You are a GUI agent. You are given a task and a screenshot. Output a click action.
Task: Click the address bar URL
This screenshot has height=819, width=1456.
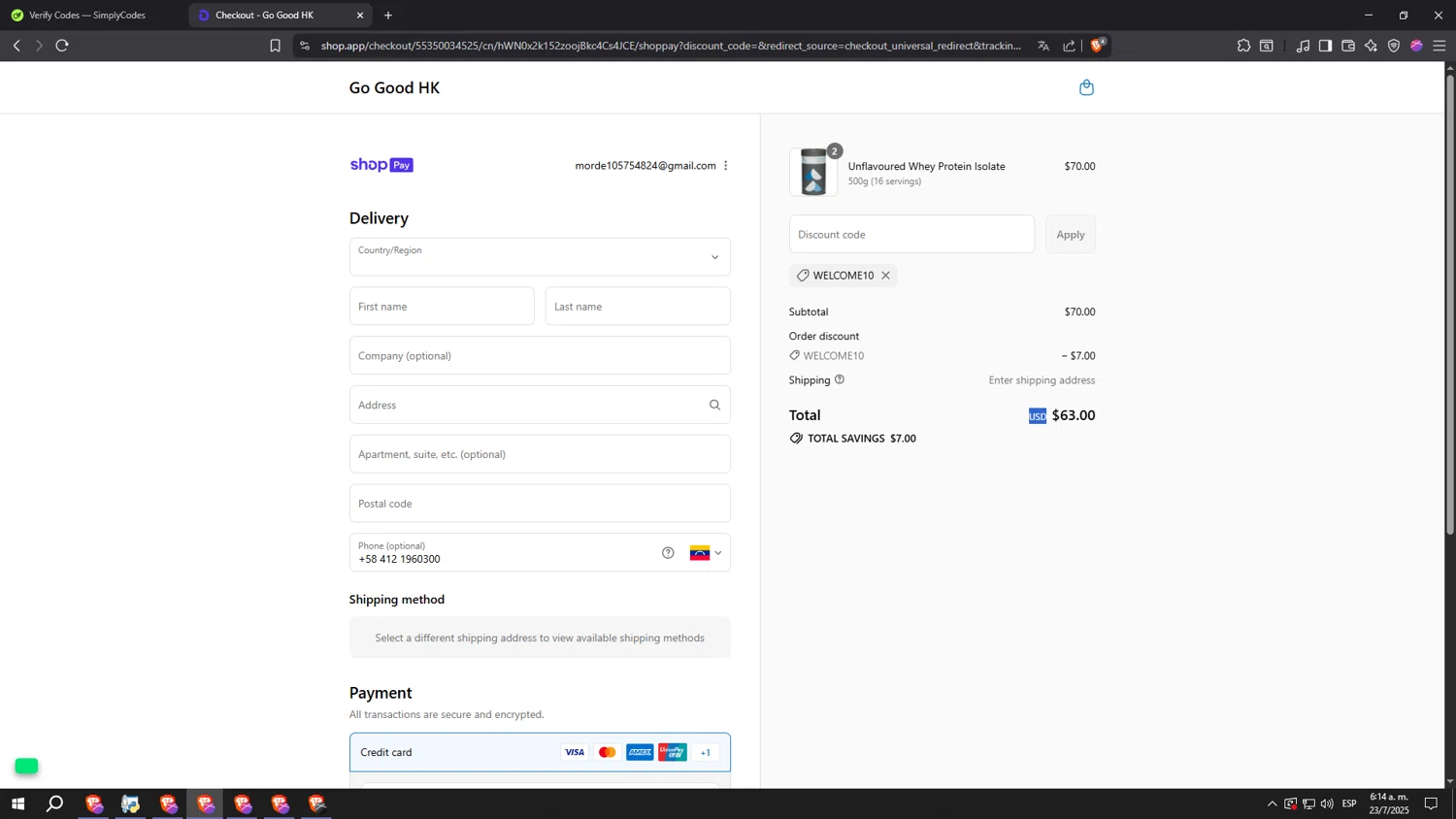coord(671,46)
